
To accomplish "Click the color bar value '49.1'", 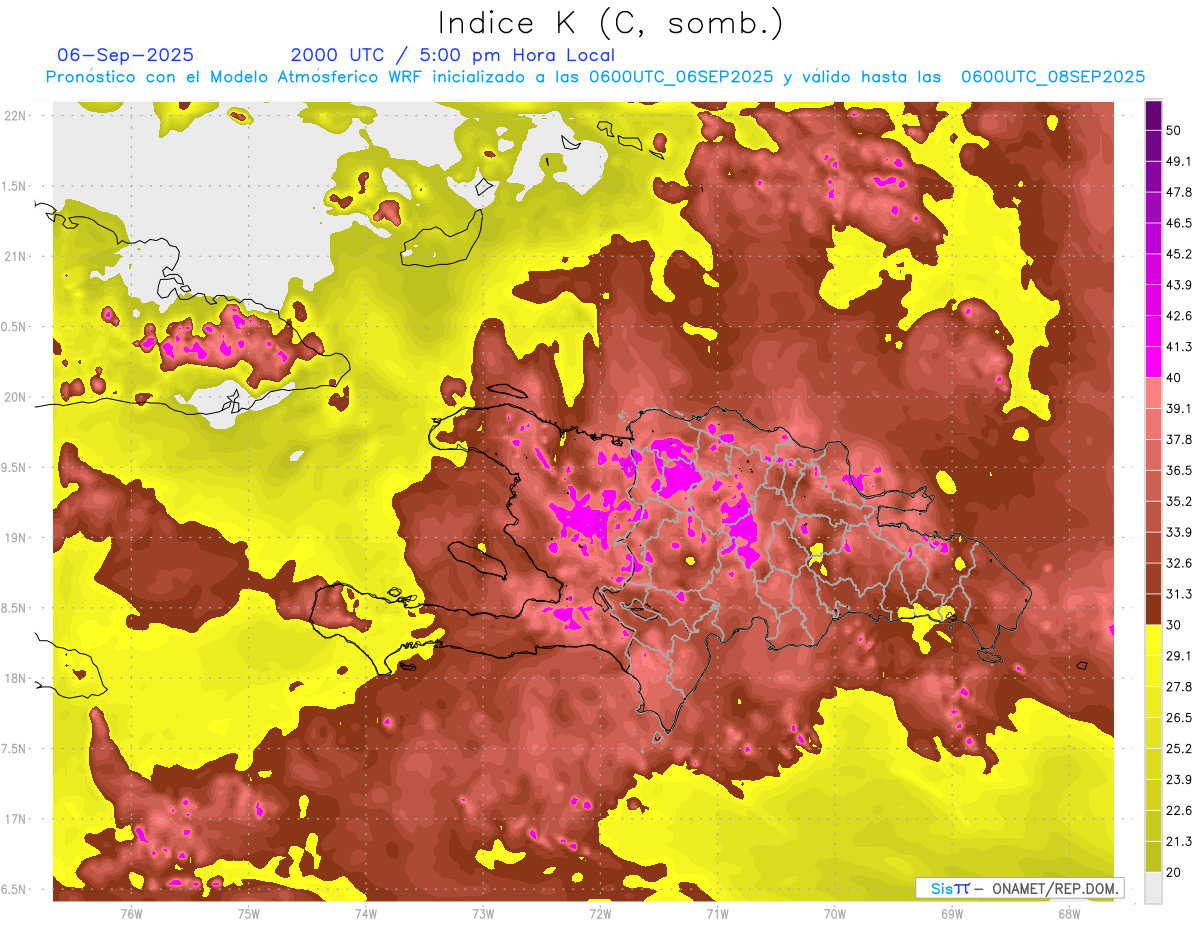I will (x=1179, y=161).
